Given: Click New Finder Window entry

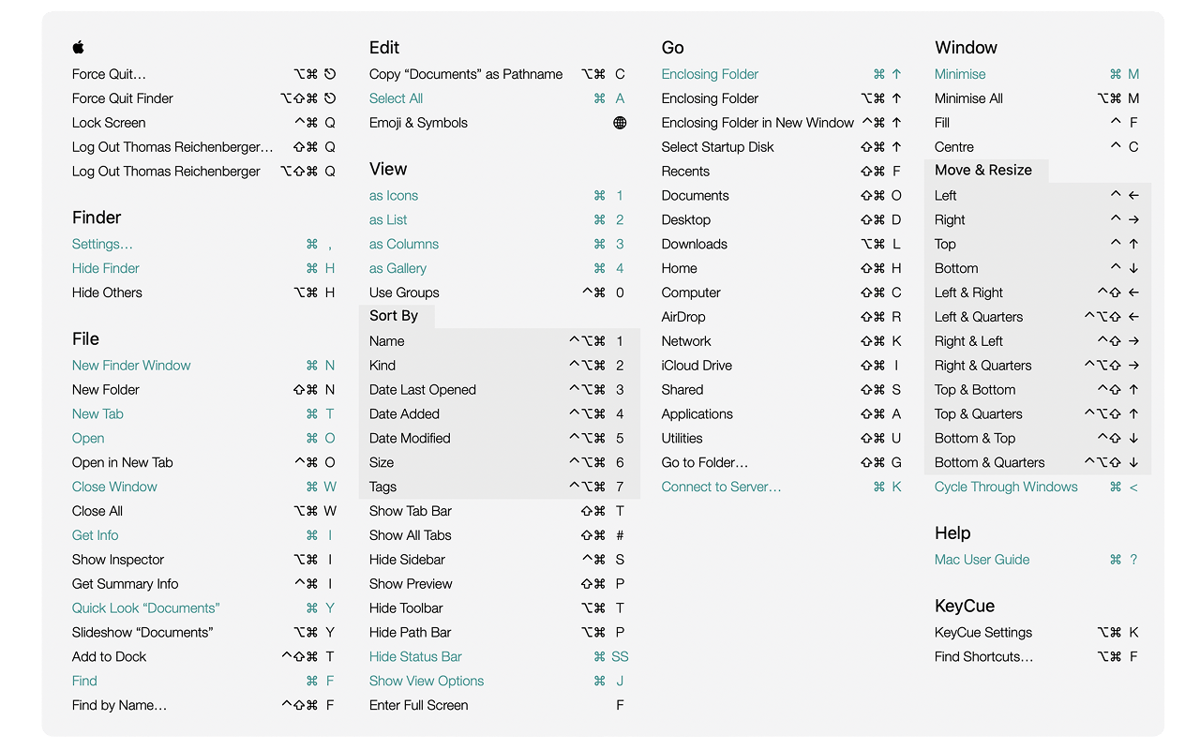Looking at the screenshot, I should coord(131,365).
